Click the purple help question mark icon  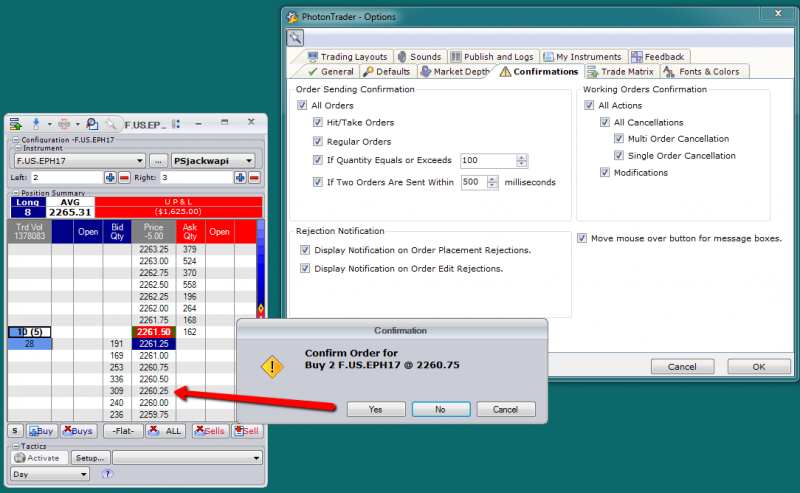(x=107, y=474)
